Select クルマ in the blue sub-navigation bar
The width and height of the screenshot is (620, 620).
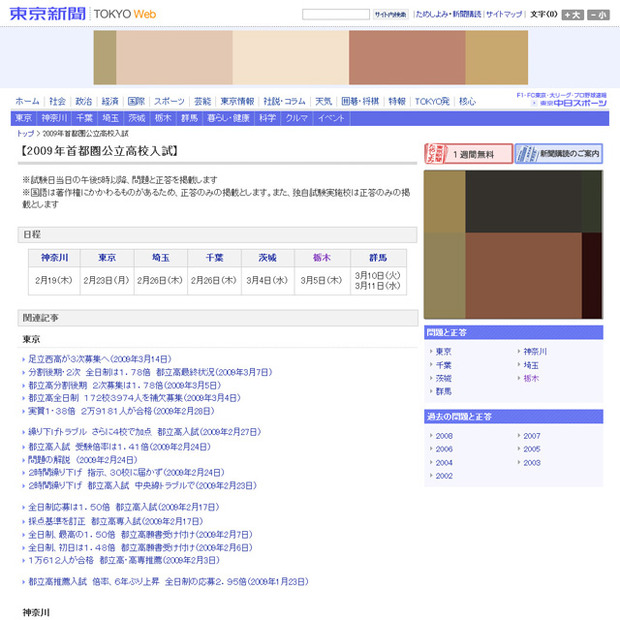(x=297, y=118)
